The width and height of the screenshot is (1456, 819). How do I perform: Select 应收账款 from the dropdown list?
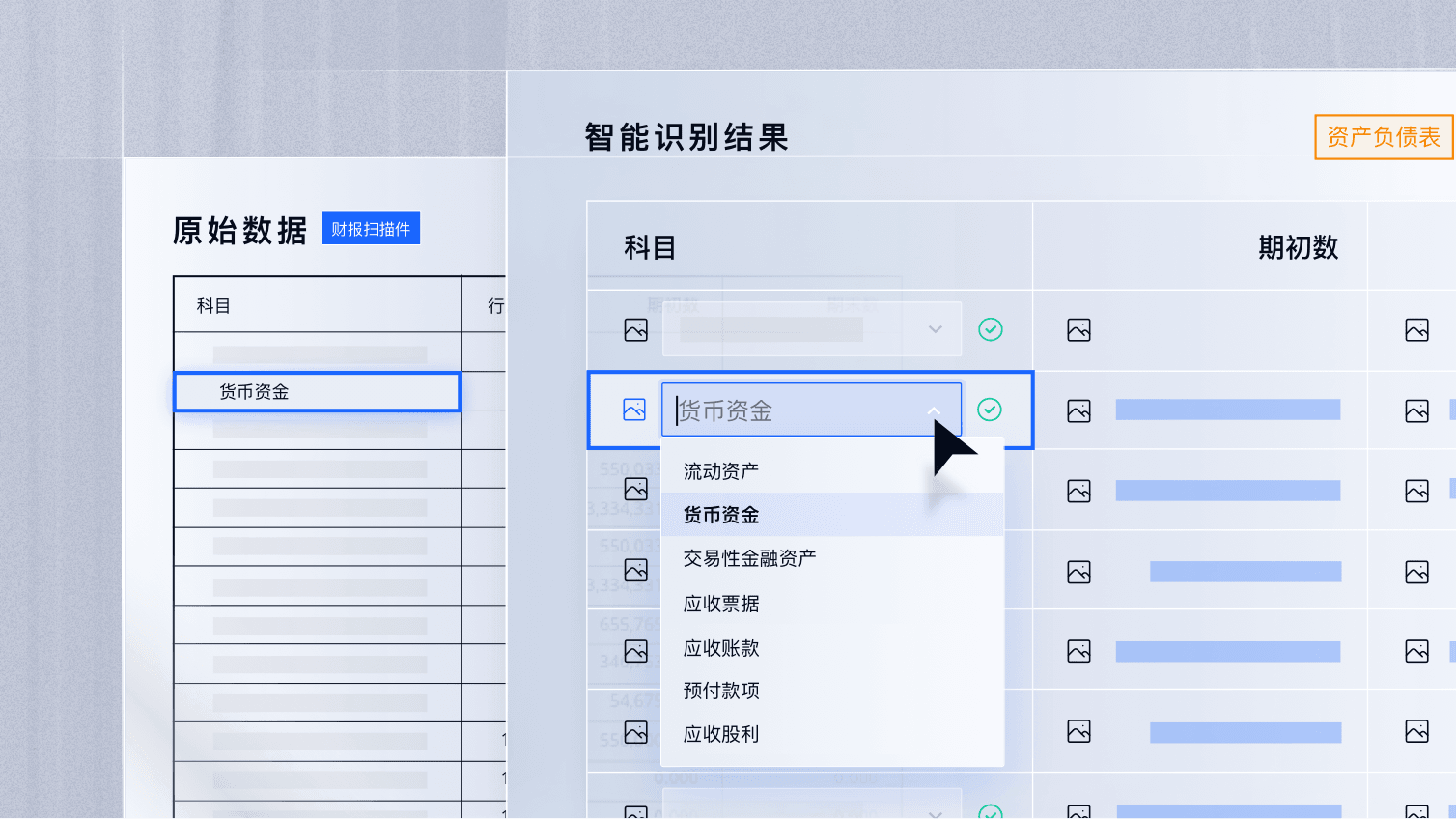pyautogui.click(x=721, y=648)
